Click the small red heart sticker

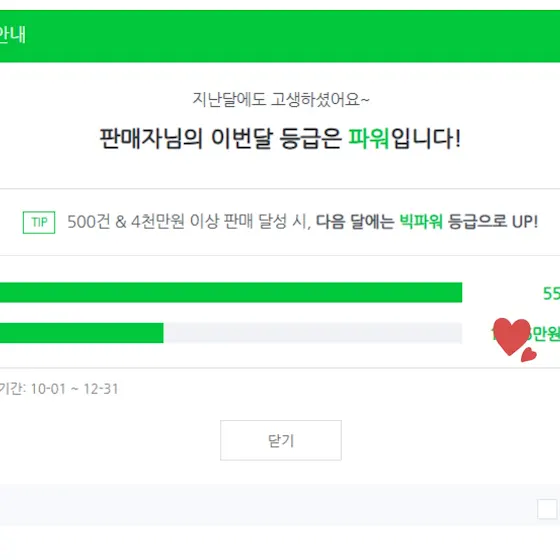coord(528,354)
